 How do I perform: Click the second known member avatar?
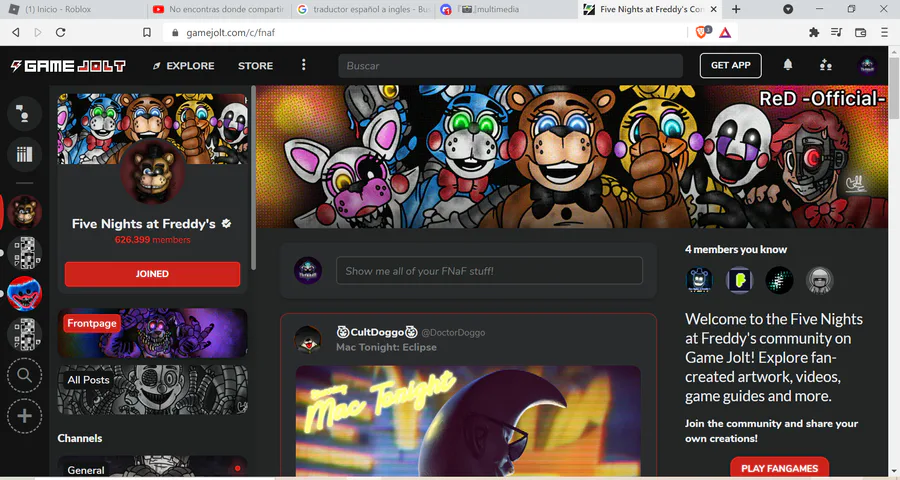point(739,280)
